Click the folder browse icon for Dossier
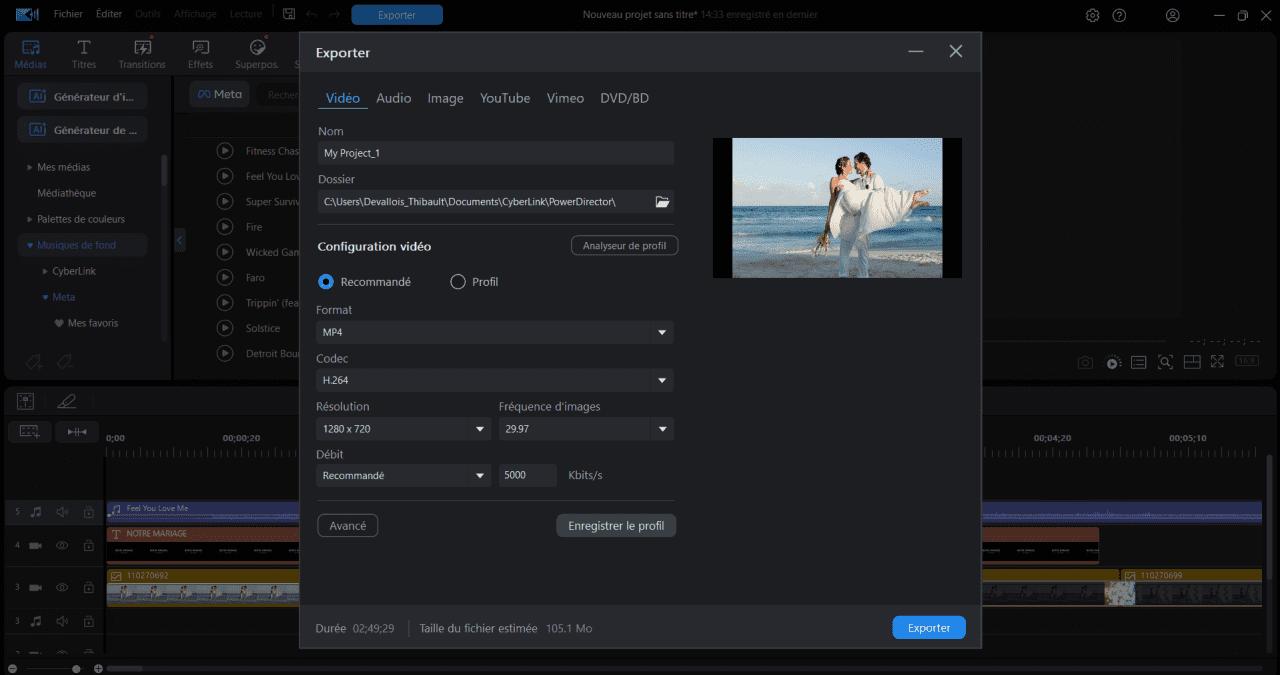Screen dimensions: 1280x675 (x=661, y=202)
